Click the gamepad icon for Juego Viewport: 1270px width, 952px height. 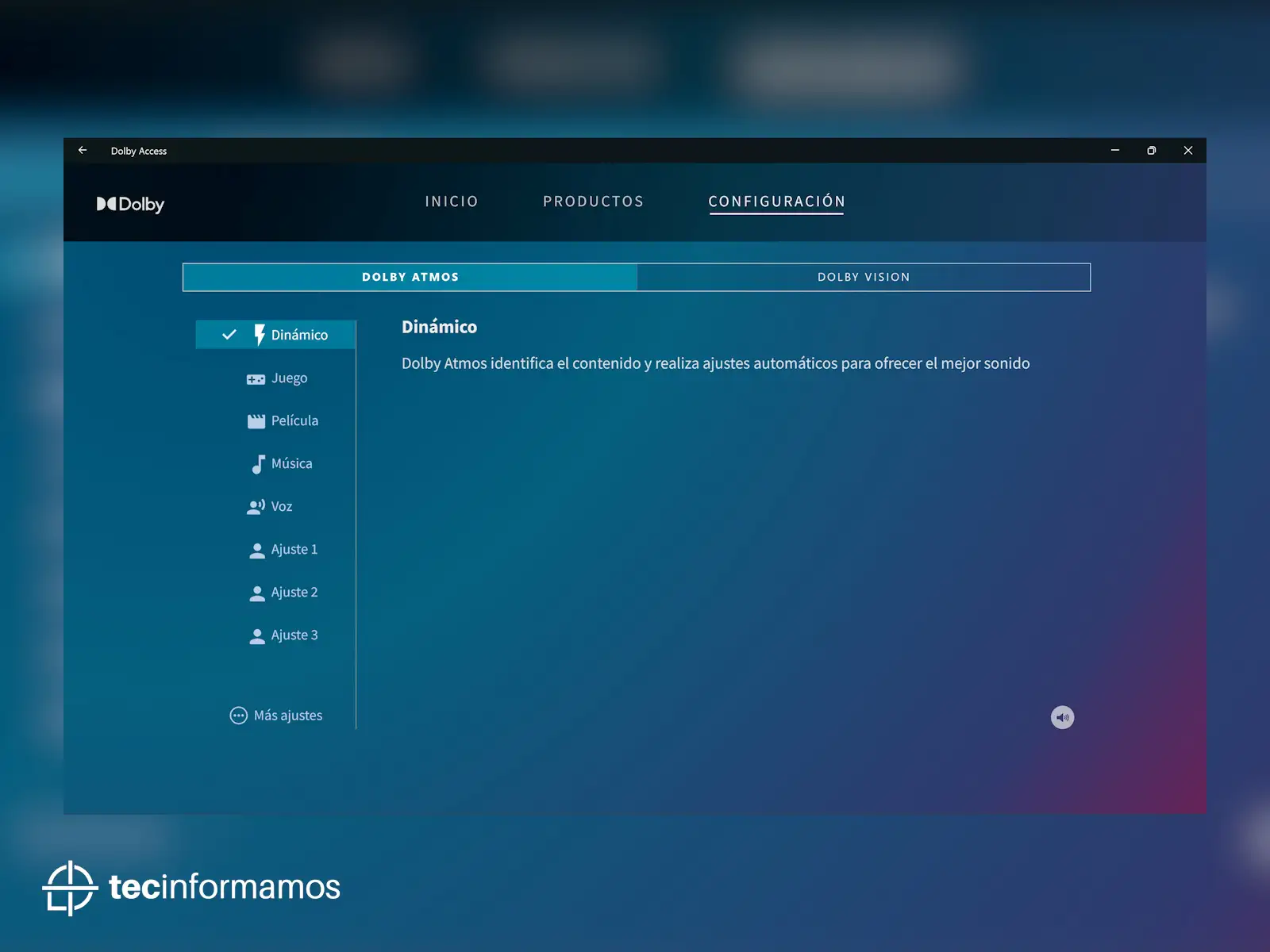[256, 379]
